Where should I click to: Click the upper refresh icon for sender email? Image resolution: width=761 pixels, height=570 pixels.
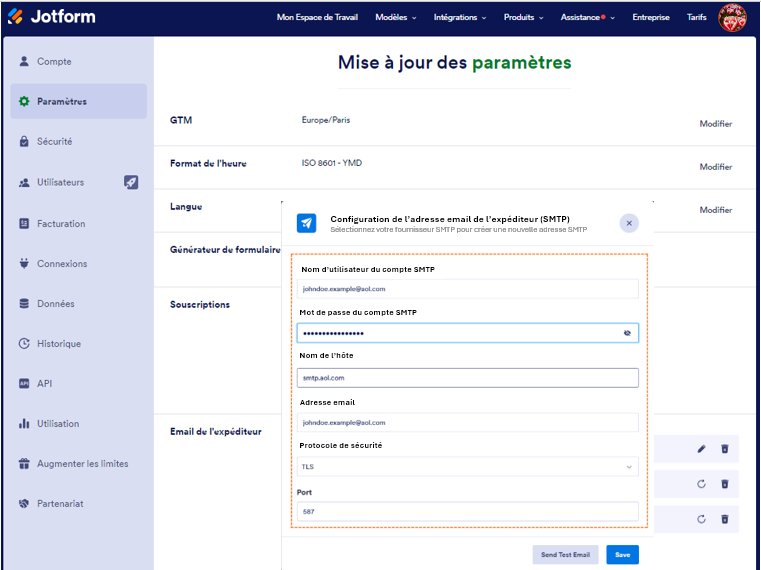point(701,484)
